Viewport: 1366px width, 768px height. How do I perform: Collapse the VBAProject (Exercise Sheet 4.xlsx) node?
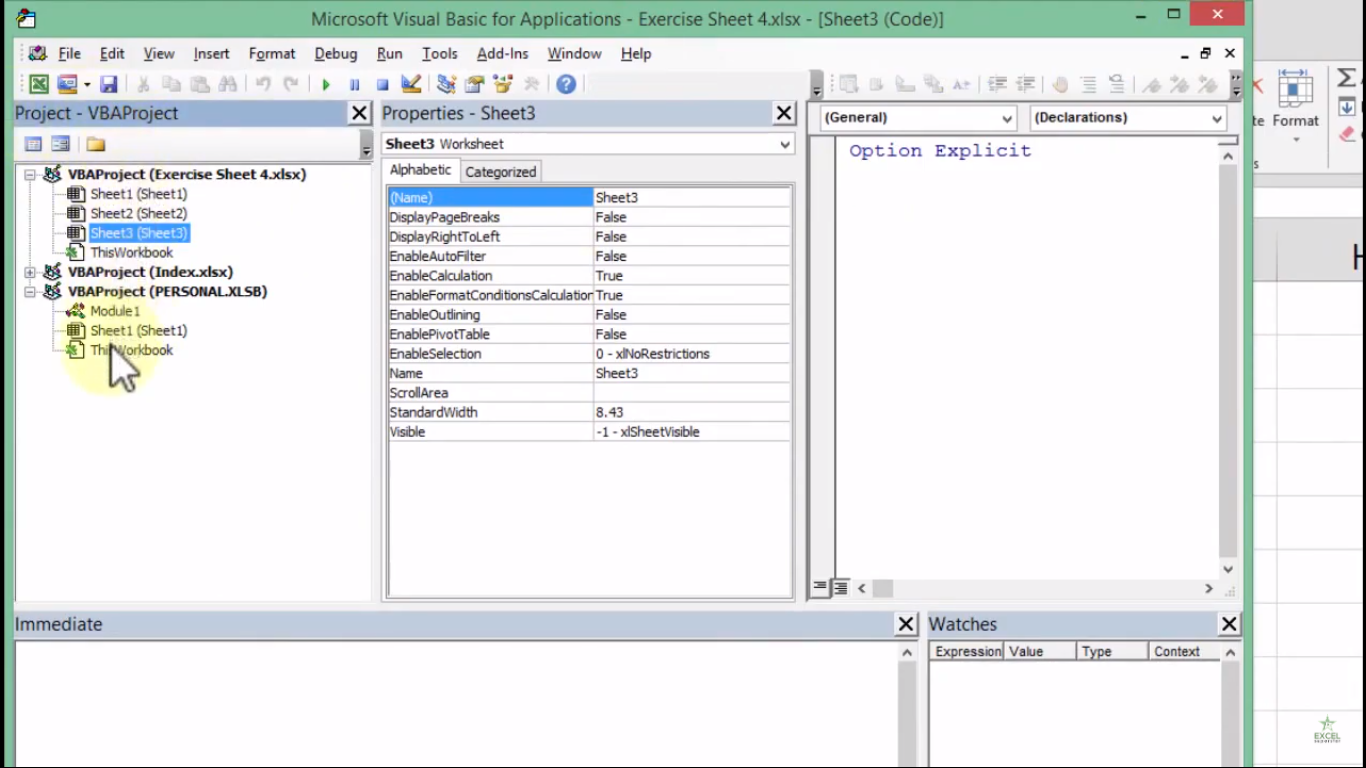30,175
